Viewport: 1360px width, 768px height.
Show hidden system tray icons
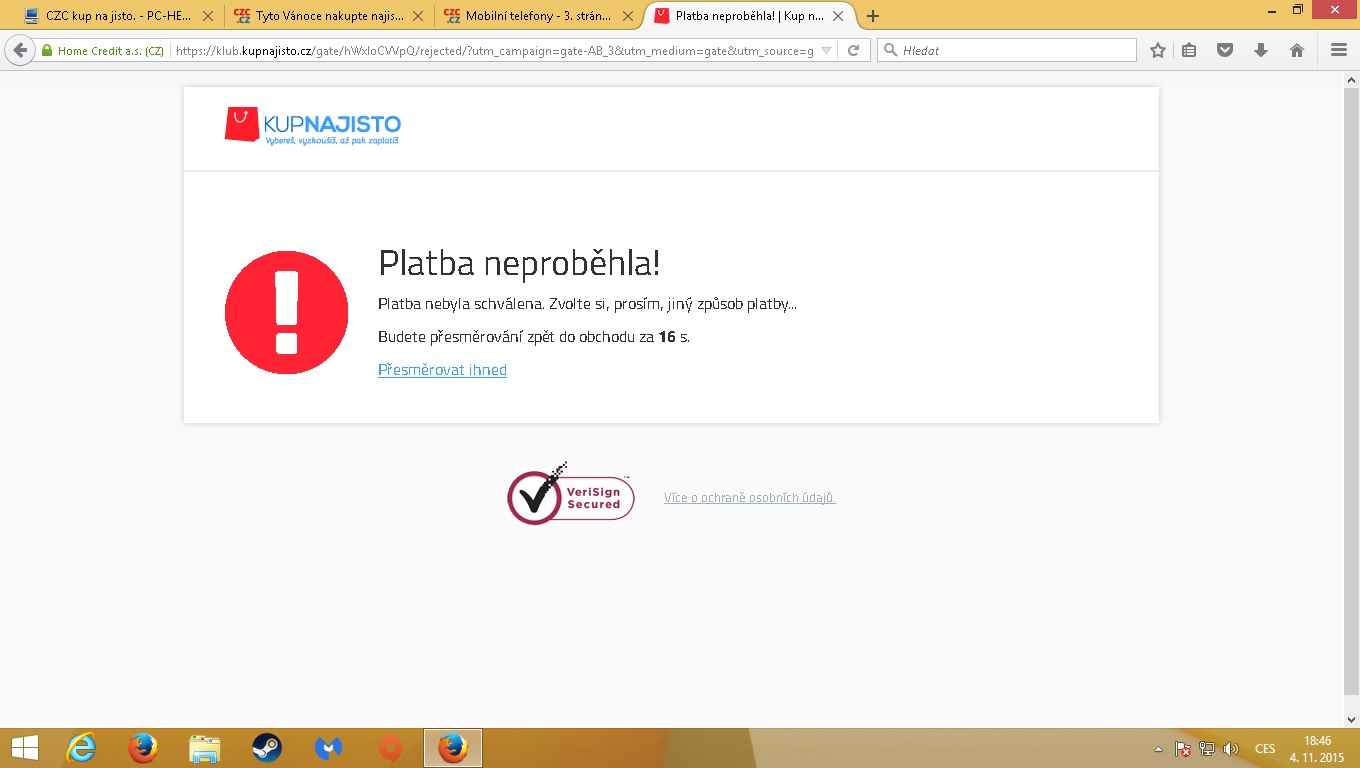pyautogui.click(x=1159, y=749)
